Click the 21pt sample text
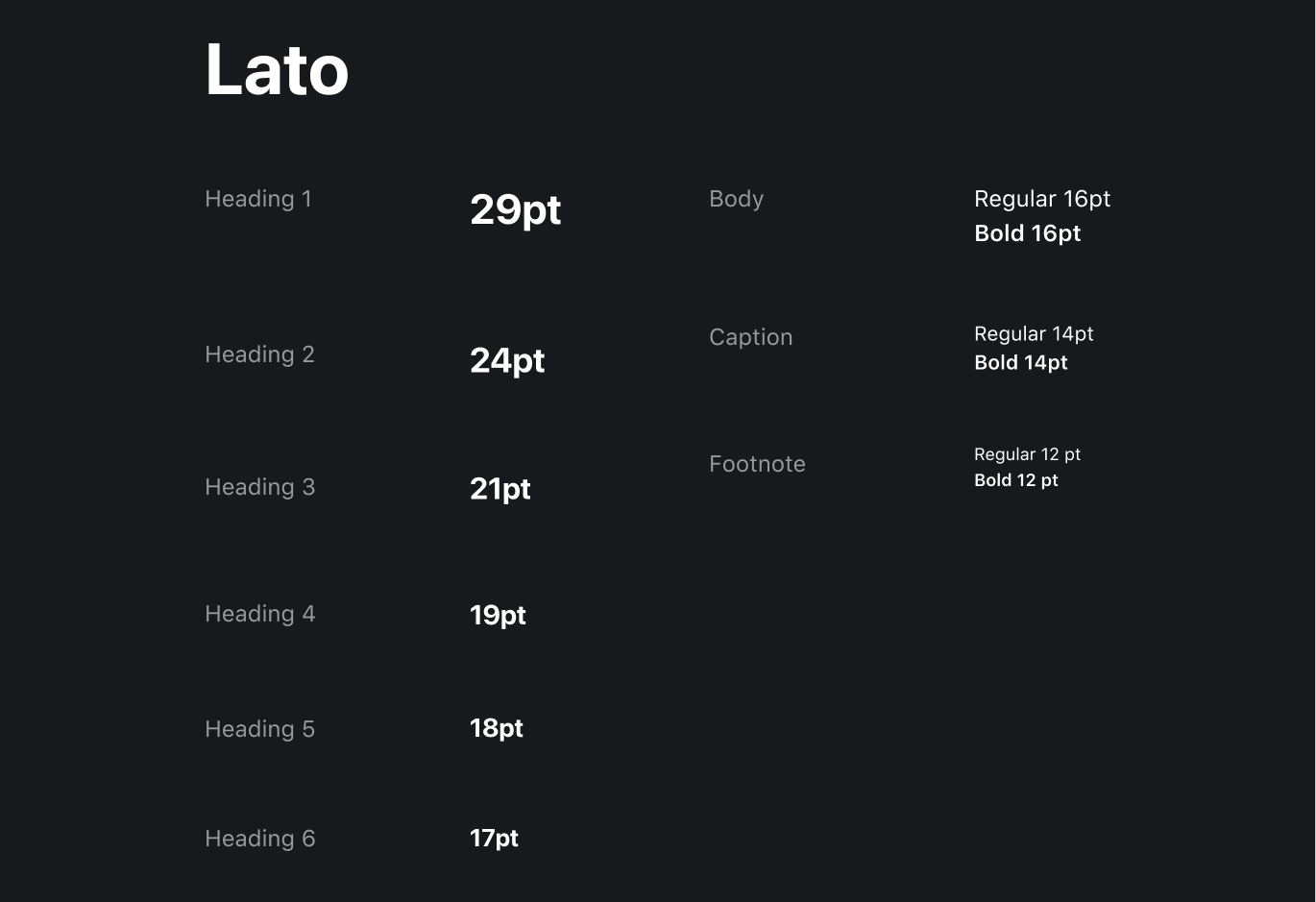The image size is (1316, 902). 500,490
